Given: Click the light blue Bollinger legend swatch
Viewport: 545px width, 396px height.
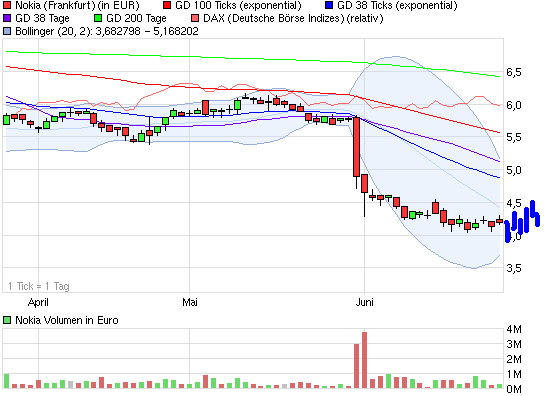Looking at the screenshot, I should pos(7,31).
